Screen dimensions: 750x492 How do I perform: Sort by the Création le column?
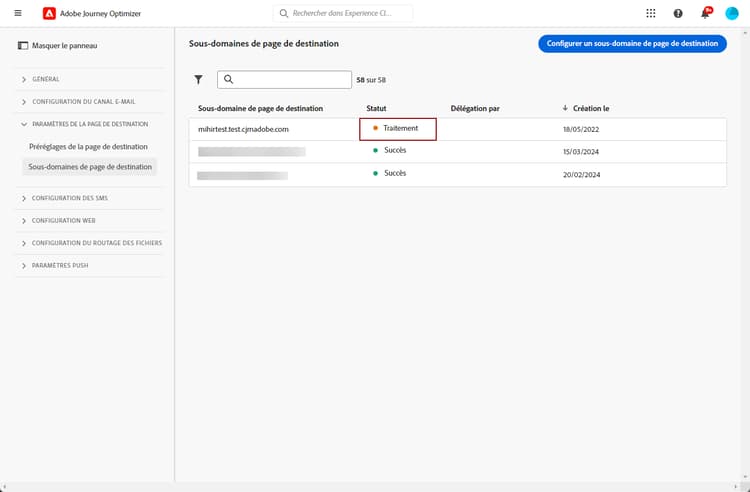591,107
